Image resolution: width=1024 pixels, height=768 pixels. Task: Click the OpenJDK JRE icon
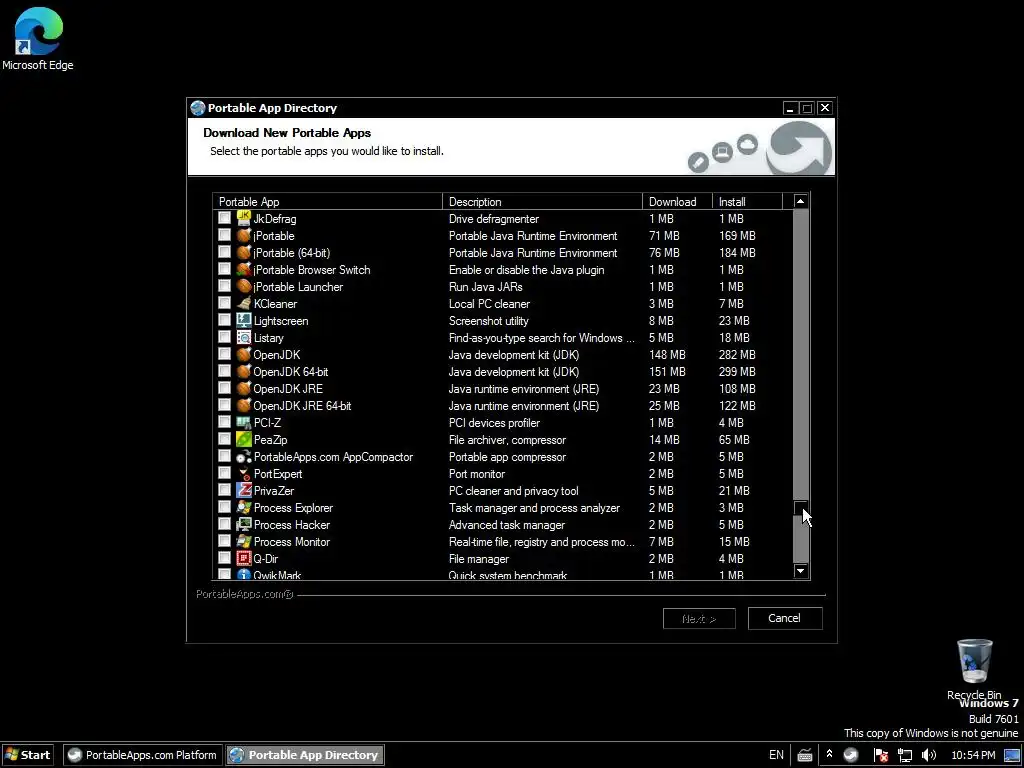tap(244, 388)
